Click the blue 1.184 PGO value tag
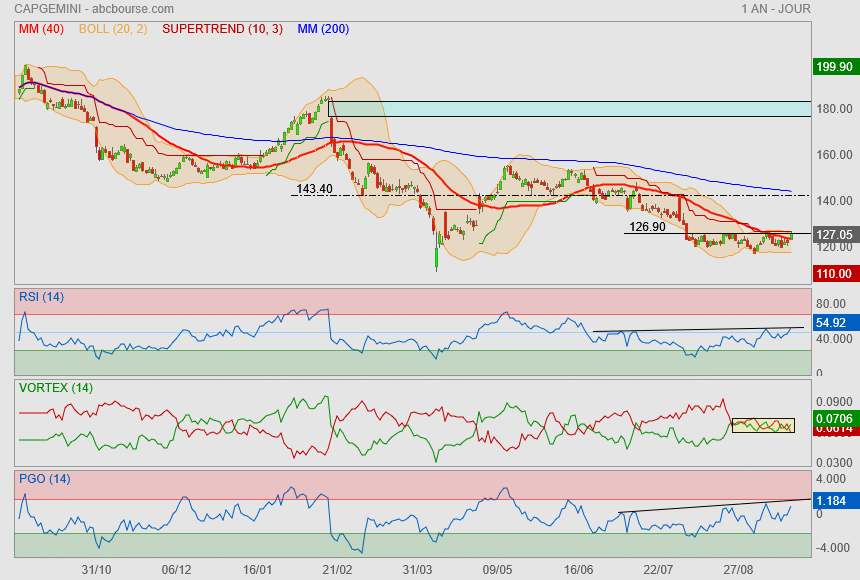Image resolution: width=860 pixels, height=580 pixels. [834, 500]
